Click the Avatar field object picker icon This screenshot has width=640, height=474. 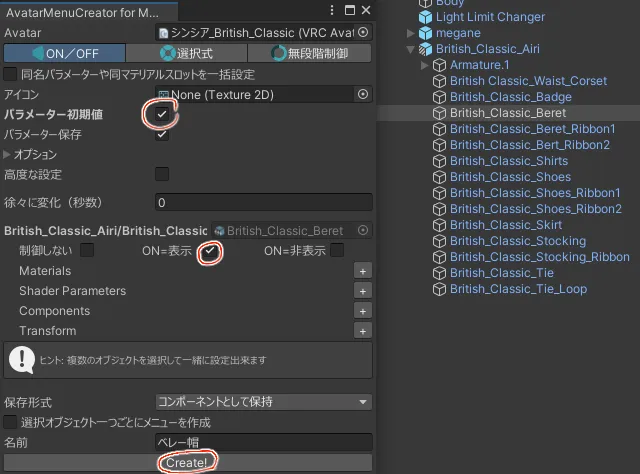pyautogui.click(x=363, y=33)
